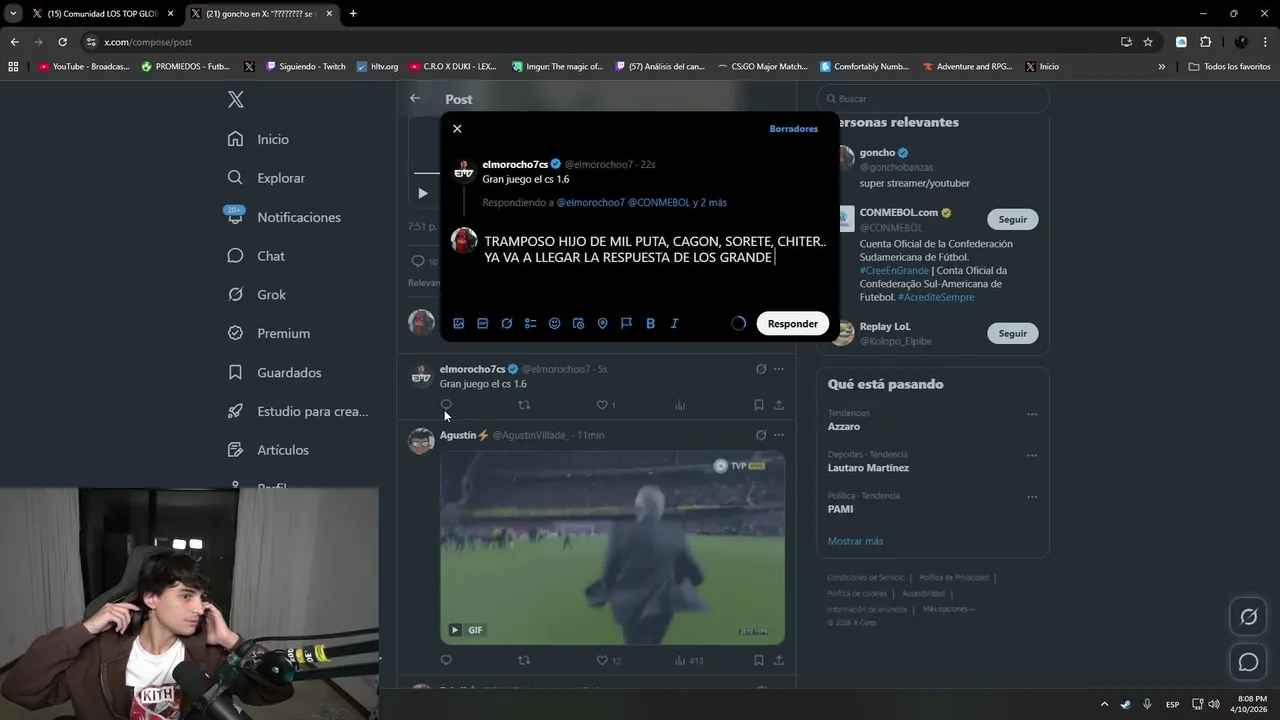Viewport: 1280px width, 720px height.
Task: Open the emoji picker in composer
Action: click(x=555, y=323)
